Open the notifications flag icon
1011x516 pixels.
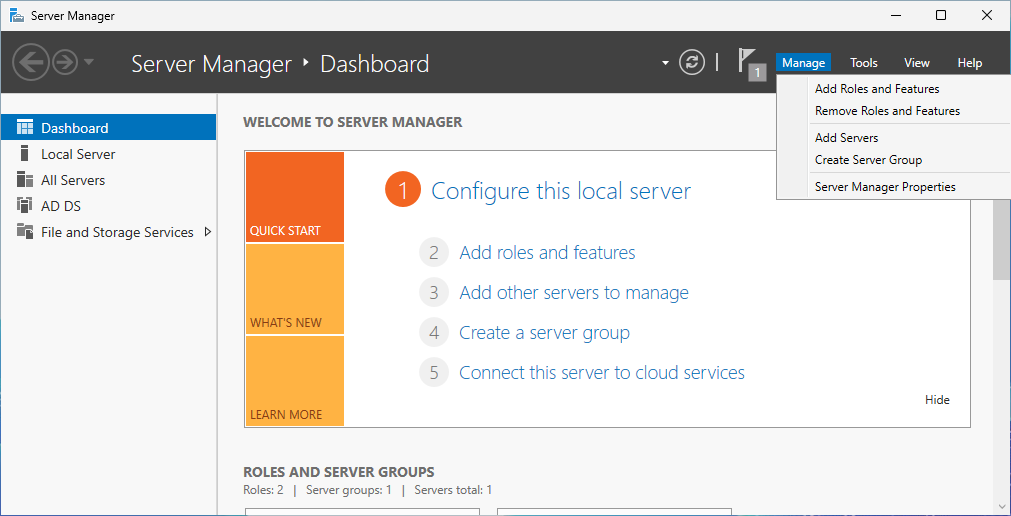click(x=751, y=64)
